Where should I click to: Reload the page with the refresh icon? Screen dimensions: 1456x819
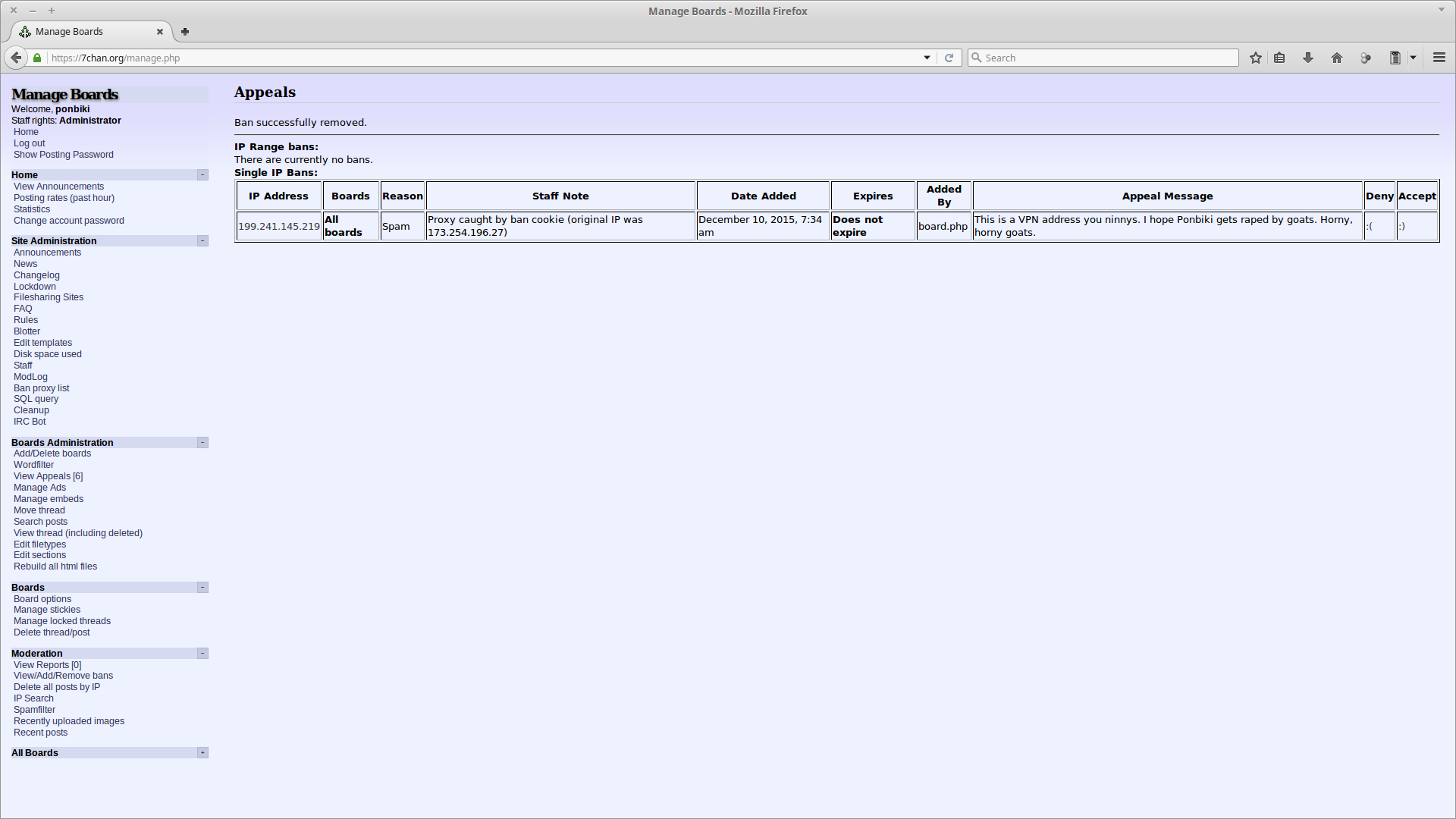[949, 58]
